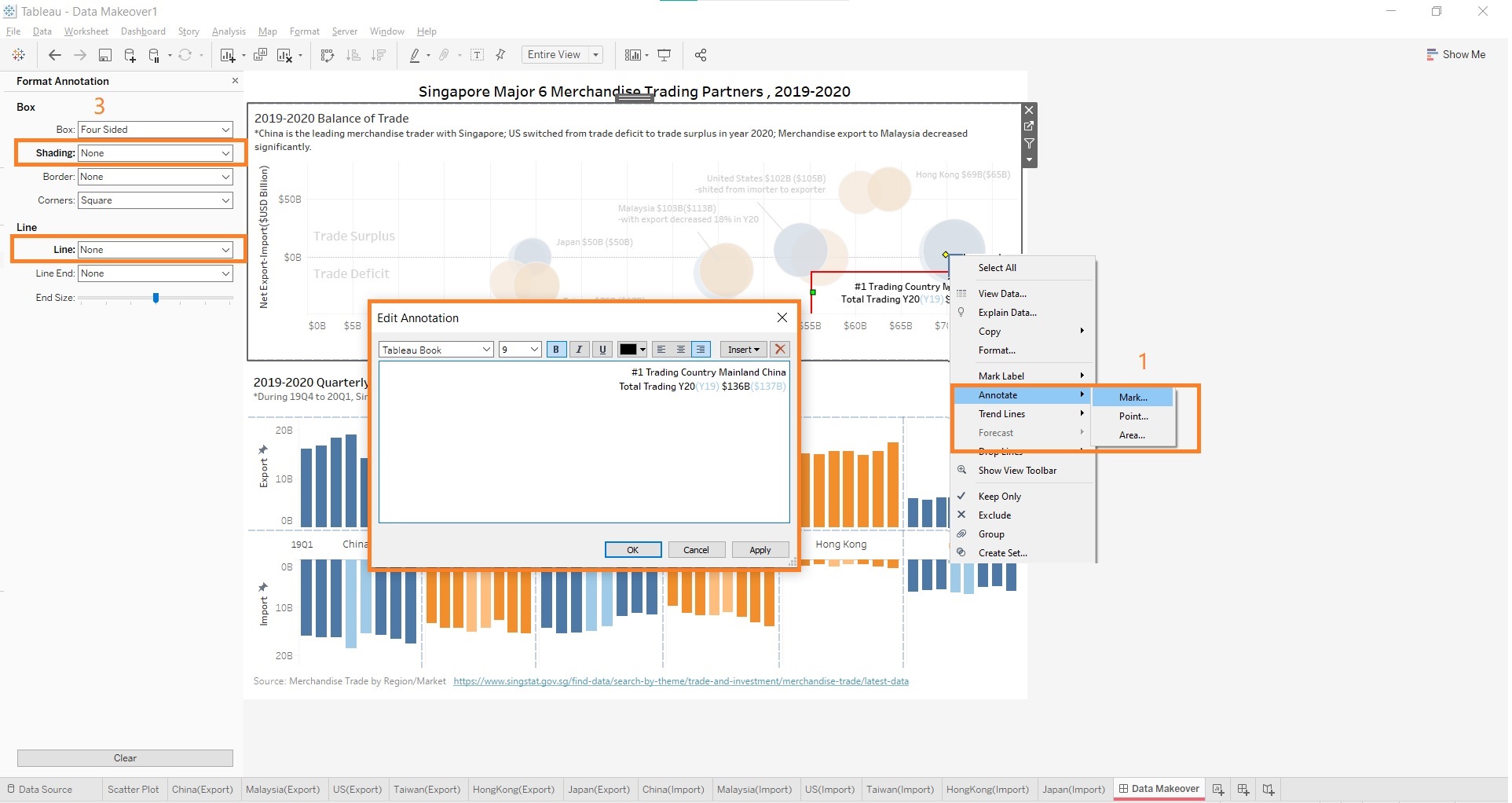Viewport: 1512px width, 803px height.
Task: Click the New Dashboard tab icon
Action: point(1243,790)
